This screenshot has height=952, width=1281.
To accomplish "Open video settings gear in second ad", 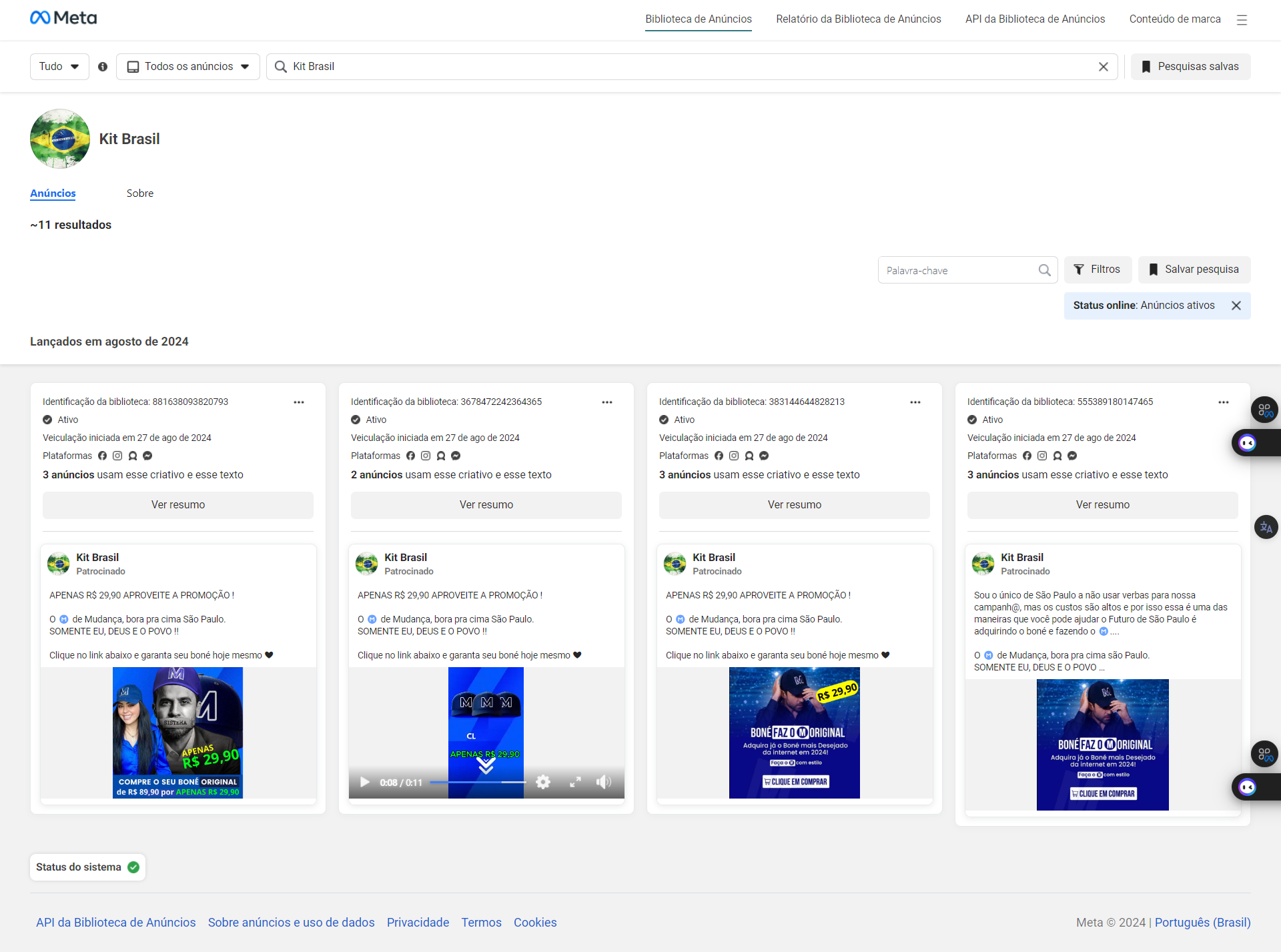I will 543,782.
